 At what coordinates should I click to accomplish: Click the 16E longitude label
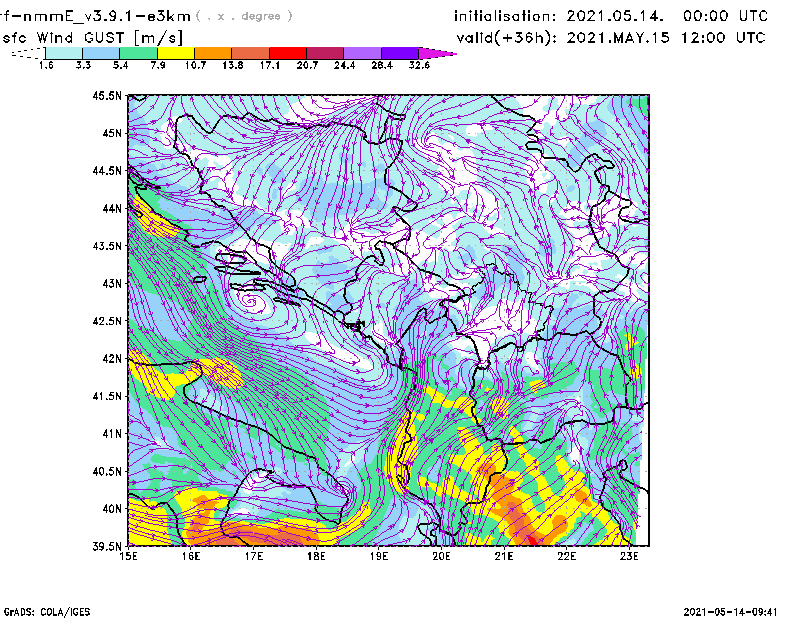191,556
